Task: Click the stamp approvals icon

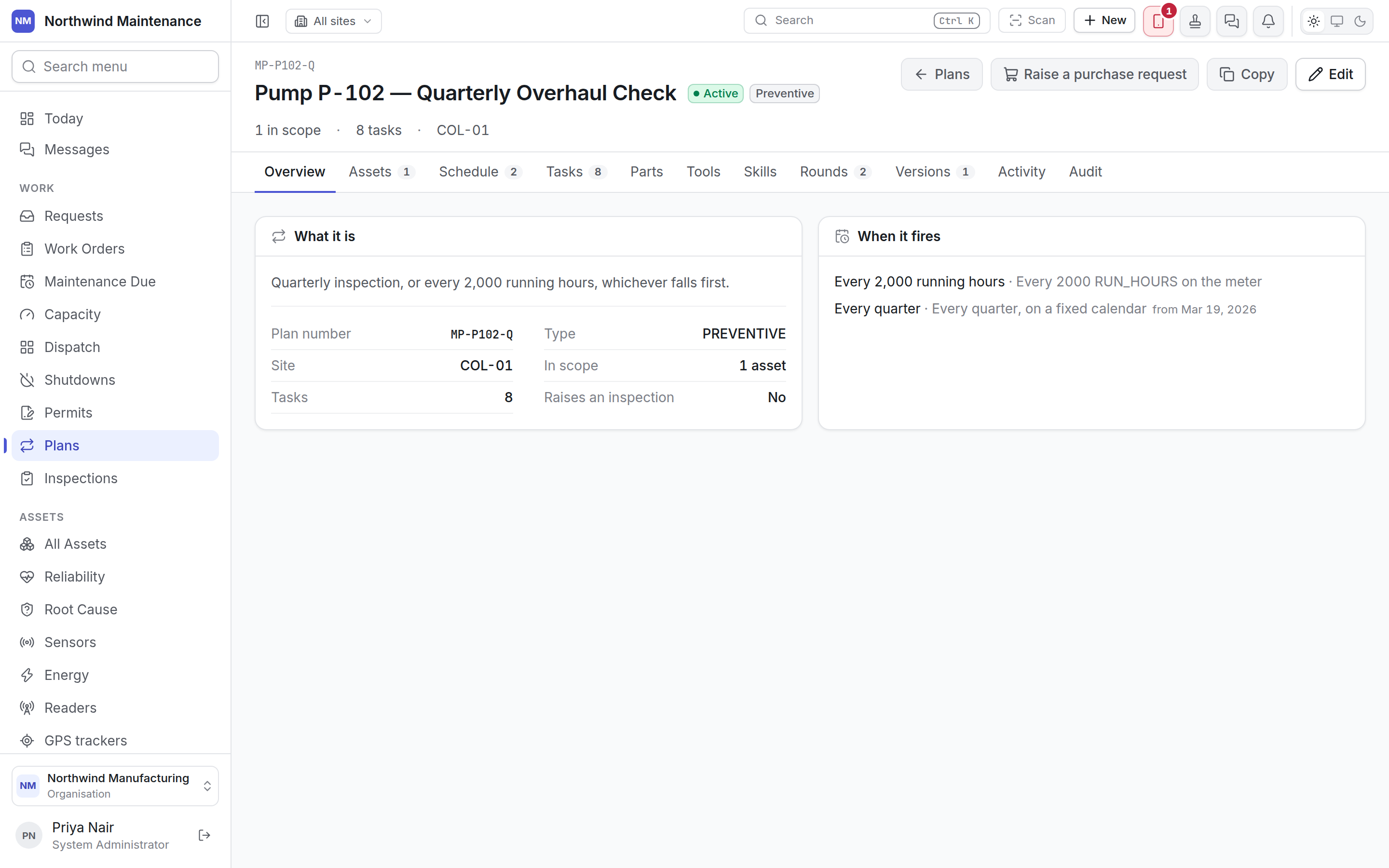Action: 1195,21
